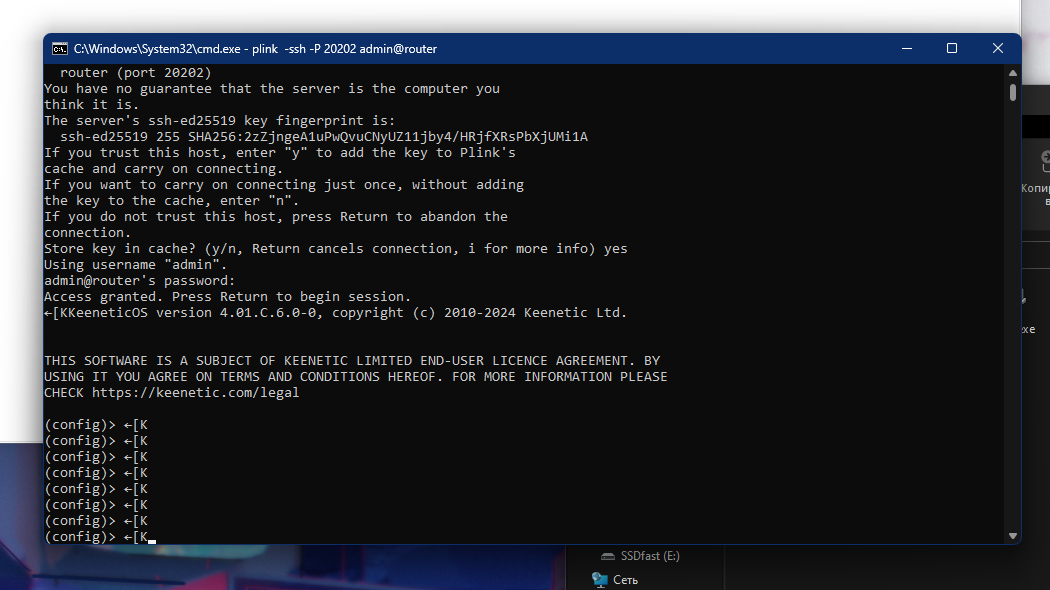Click the 'router (port 20202)' line
The image size is (1050, 590).
[x=136, y=72]
